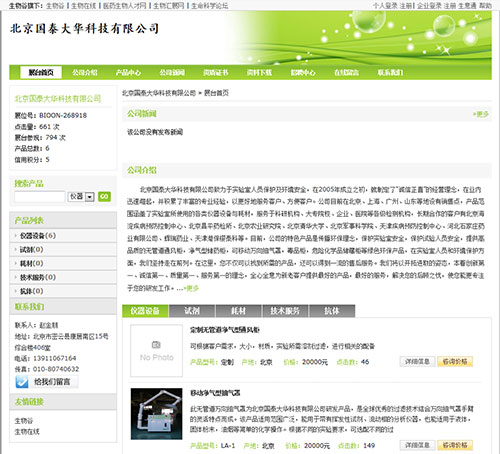
Task: Open the 医药生物人才网 top link
Action: (x=125, y=6)
